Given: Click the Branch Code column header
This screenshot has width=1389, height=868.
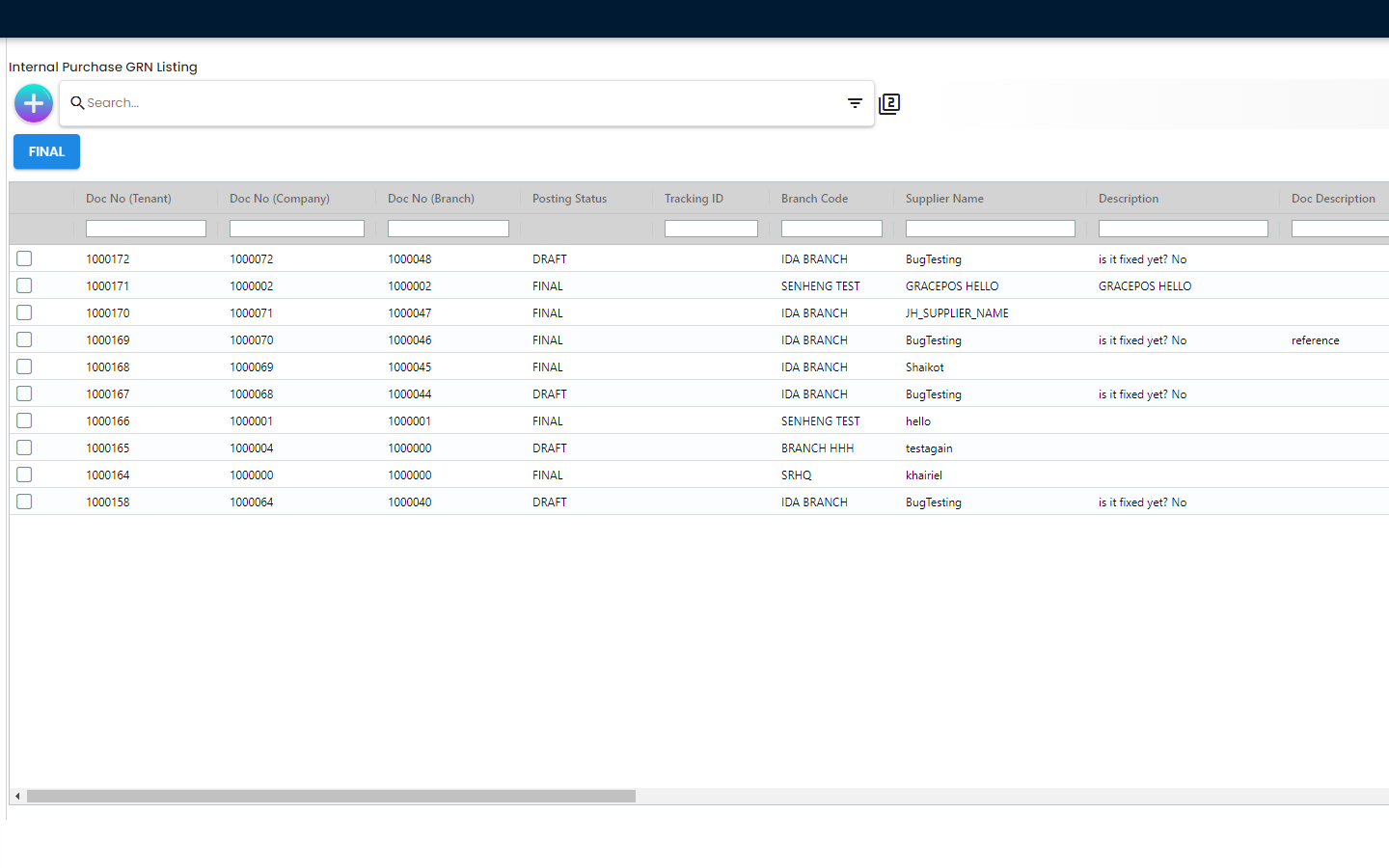Looking at the screenshot, I should 814,199.
